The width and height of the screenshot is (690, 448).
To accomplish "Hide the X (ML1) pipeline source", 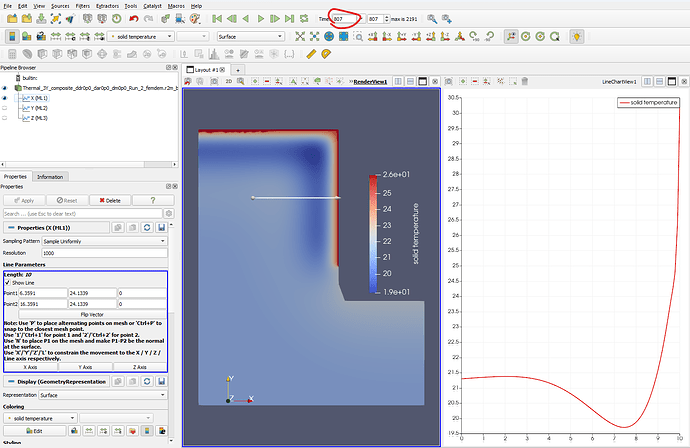I will coord(5,98).
